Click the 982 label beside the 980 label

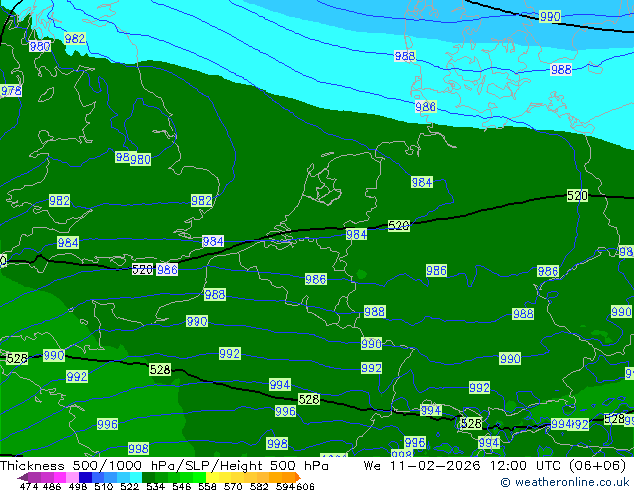point(75,38)
